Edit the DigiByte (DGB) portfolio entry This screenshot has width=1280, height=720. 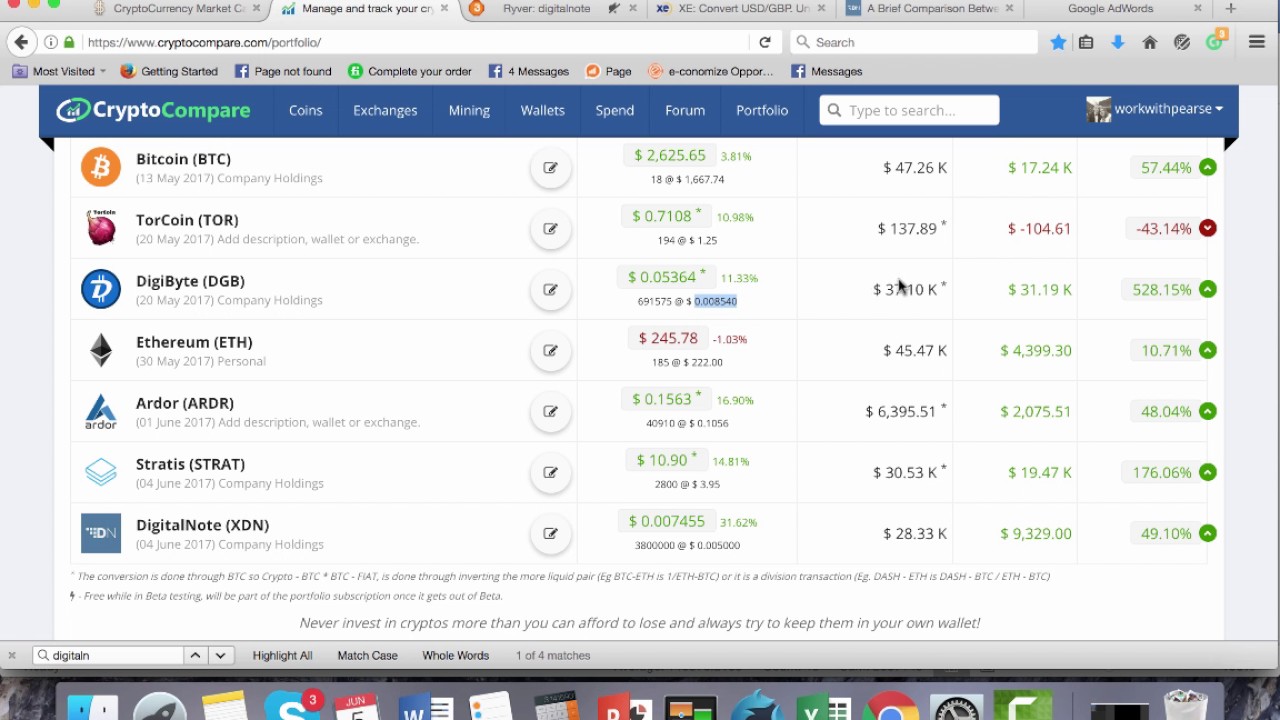click(x=550, y=290)
